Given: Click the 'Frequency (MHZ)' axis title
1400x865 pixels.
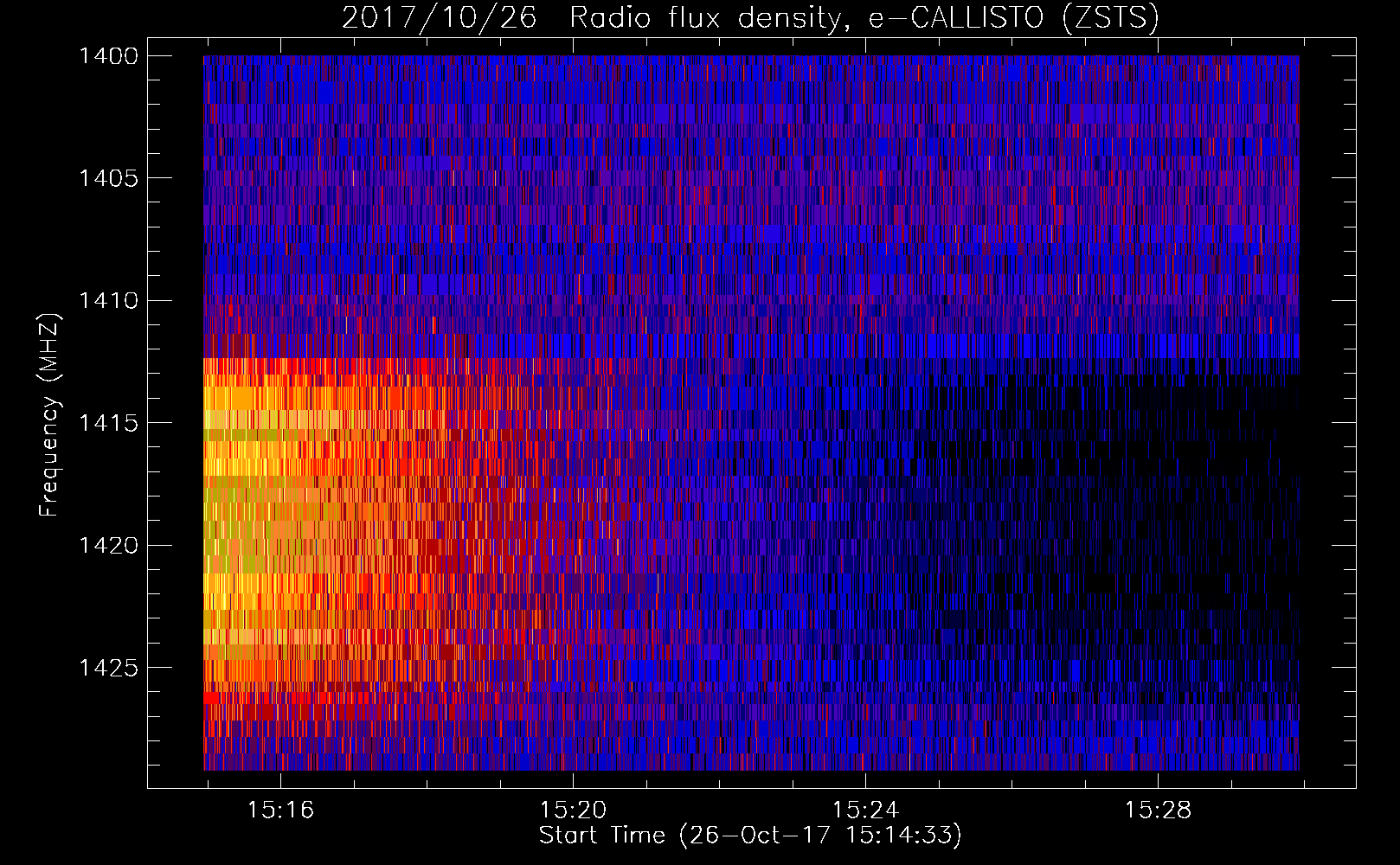Looking at the screenshot, I should click(50, 414).
